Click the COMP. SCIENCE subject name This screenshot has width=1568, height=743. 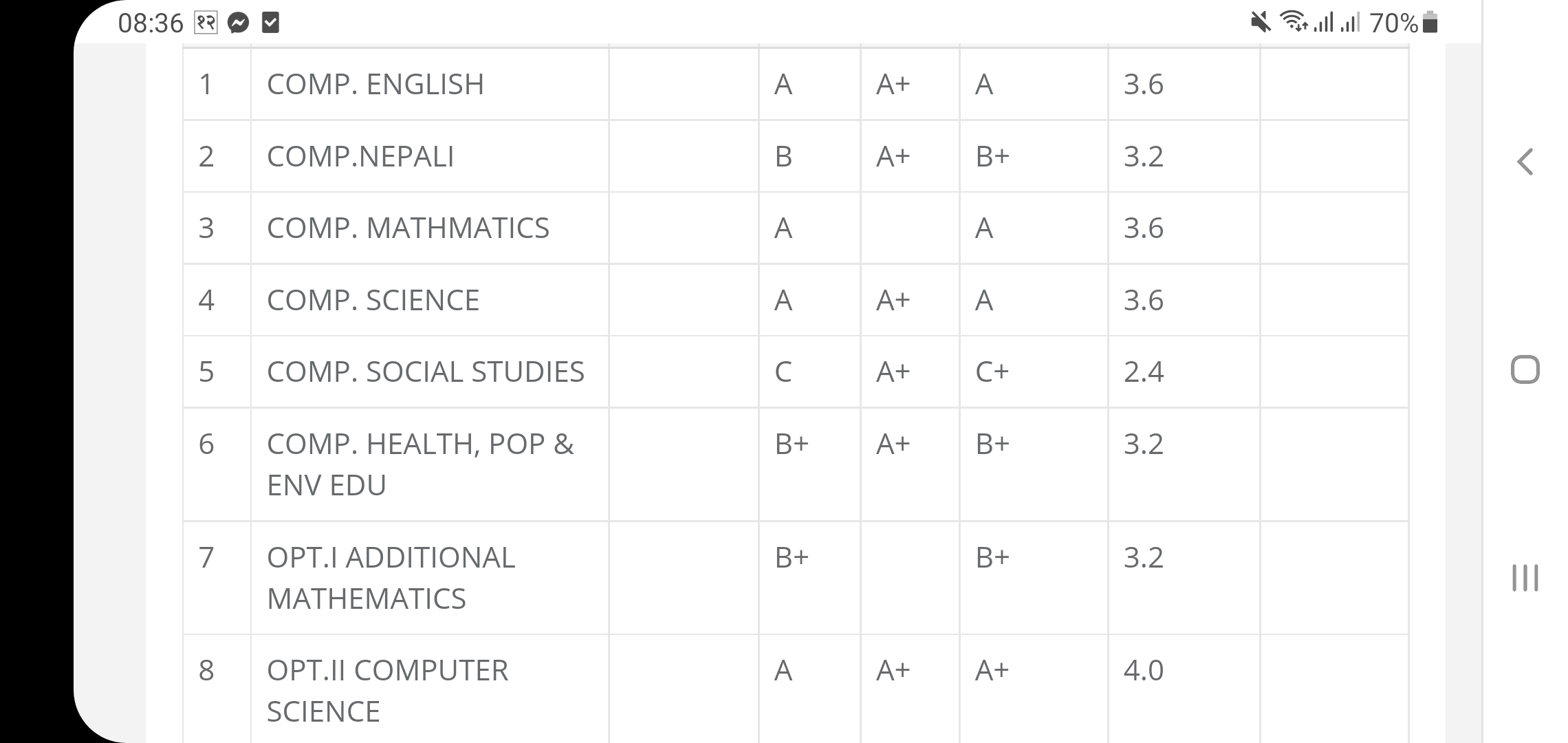(373, 301)
